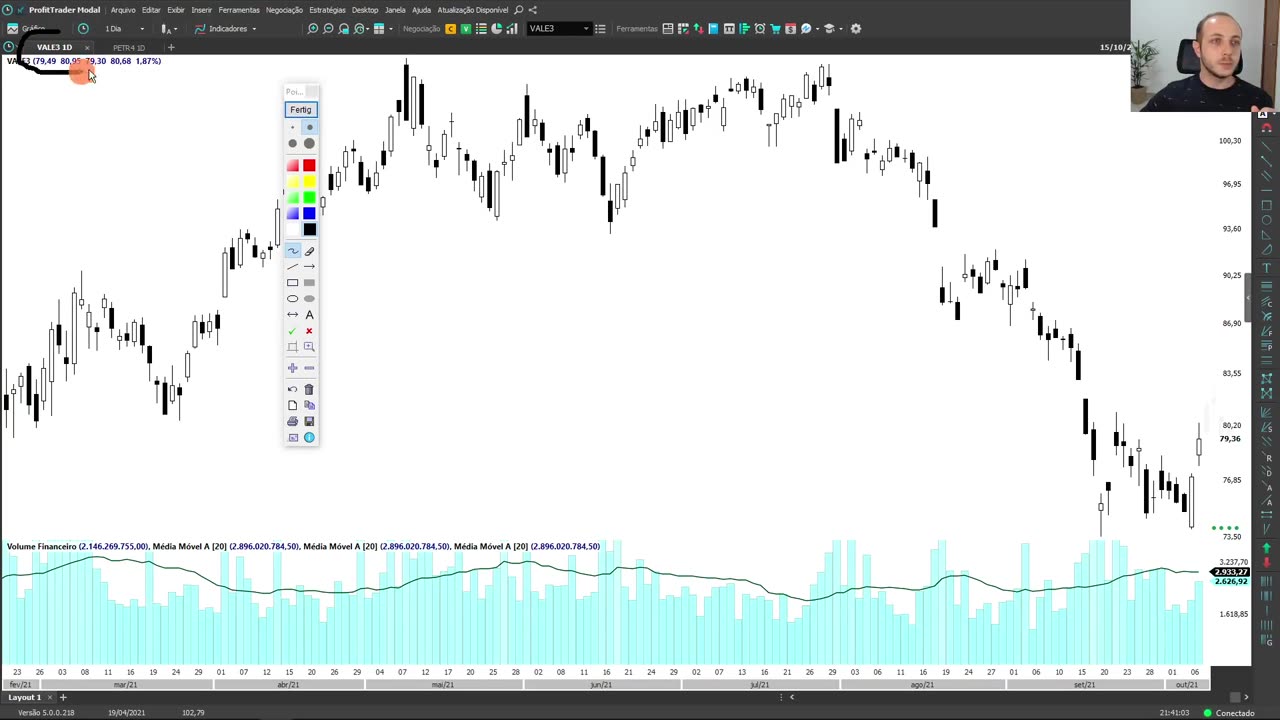The width and height of the screenshot is (1280, 720).
Task: Click the blue info circle icon
Action: click(x=309, y=437)
